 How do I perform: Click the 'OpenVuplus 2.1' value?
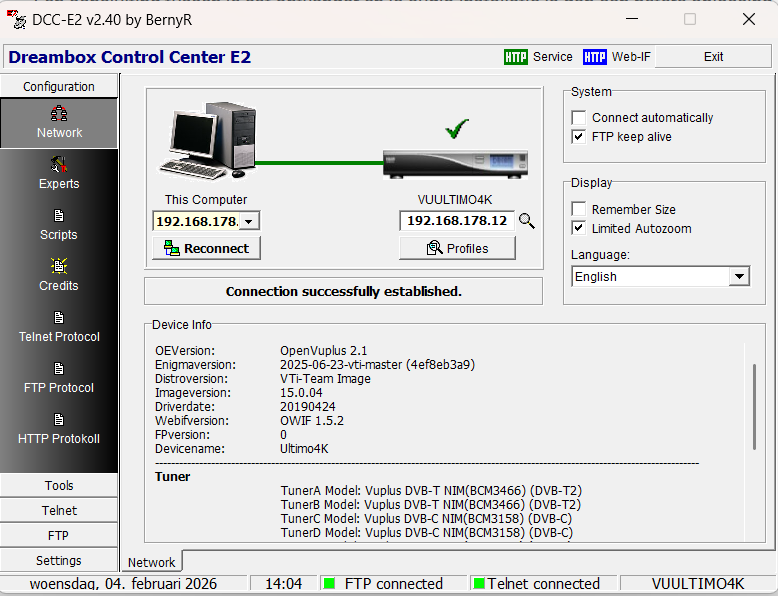coord(324,351)
